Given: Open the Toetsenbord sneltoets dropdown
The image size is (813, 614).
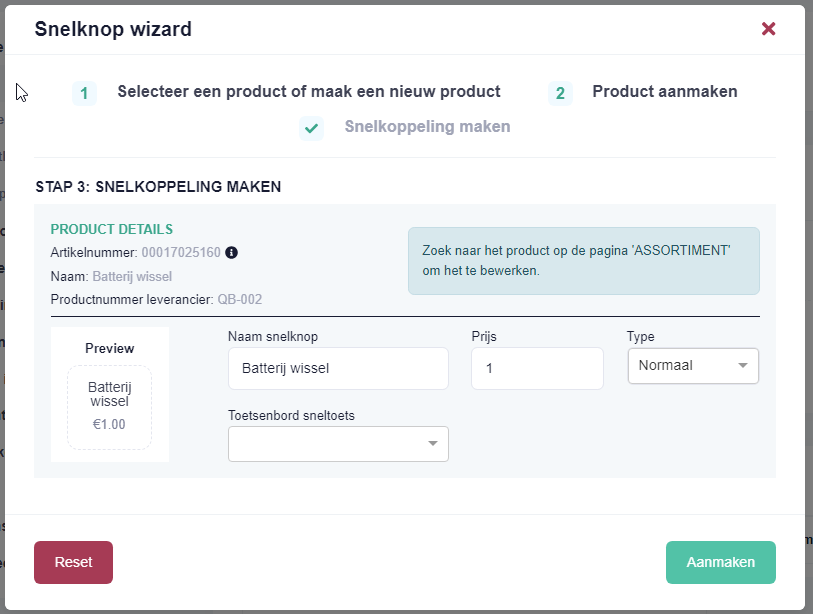Looking at the screenshot, I should pyautogui.click(x=338, y=444).
